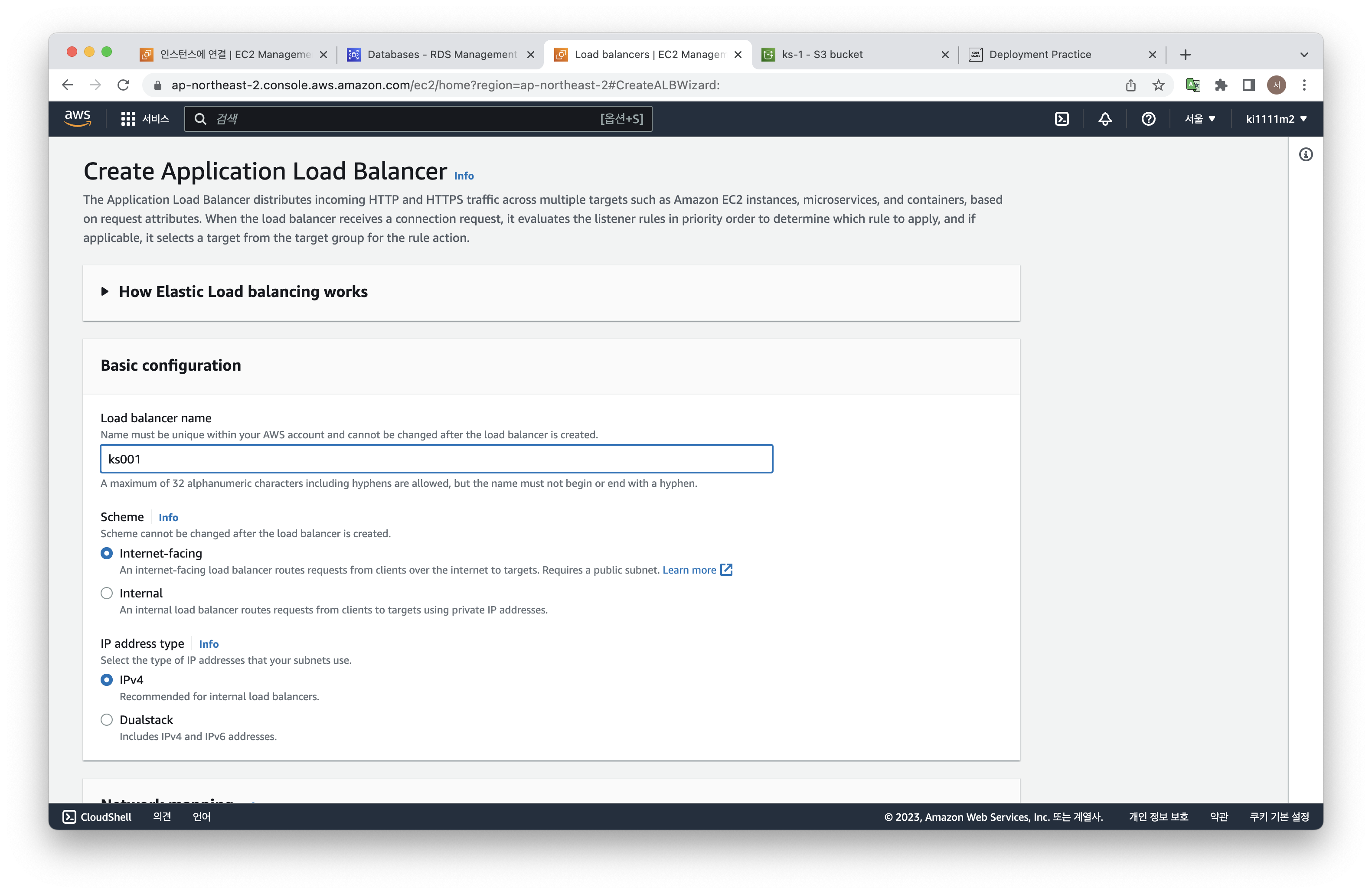Open the services grid menu icon

point(128,119)
